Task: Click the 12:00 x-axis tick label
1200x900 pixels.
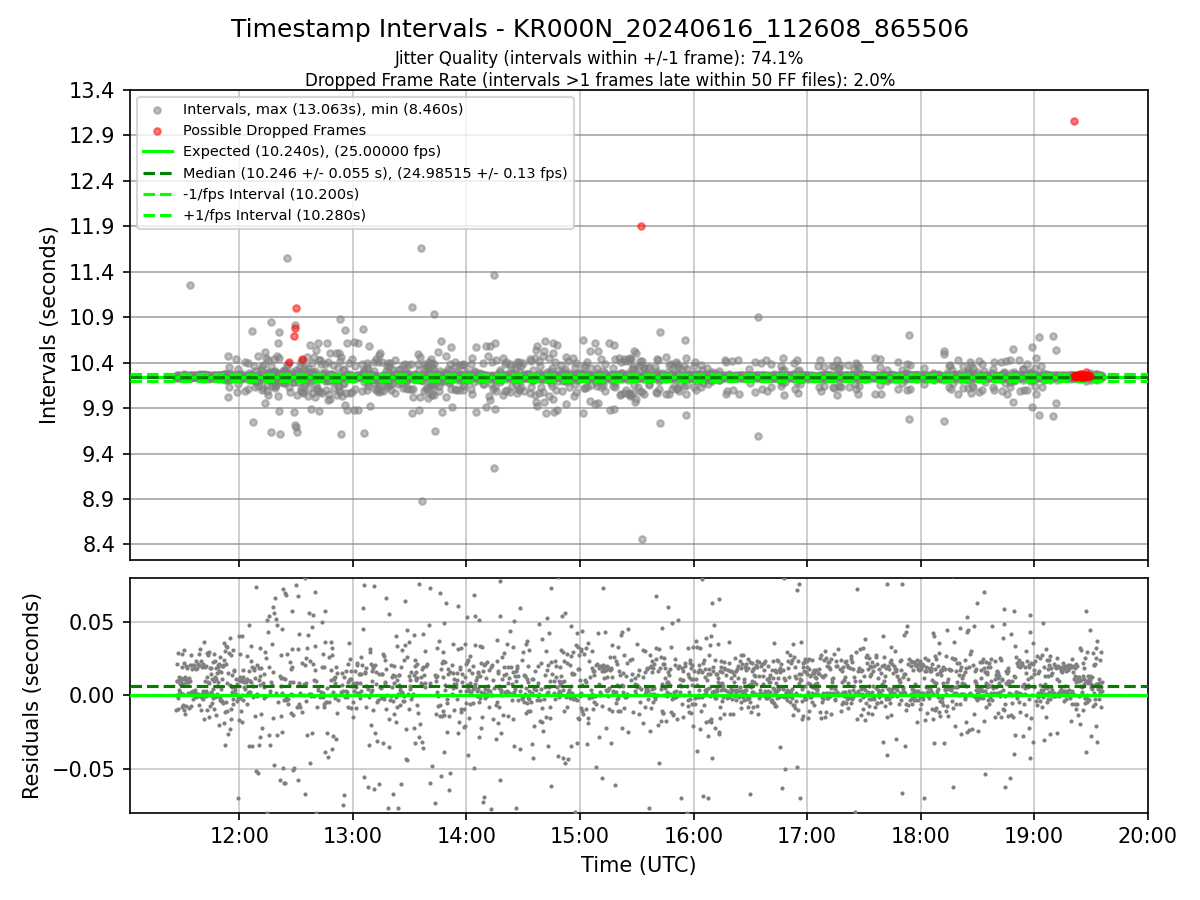Action: point(238,835)
